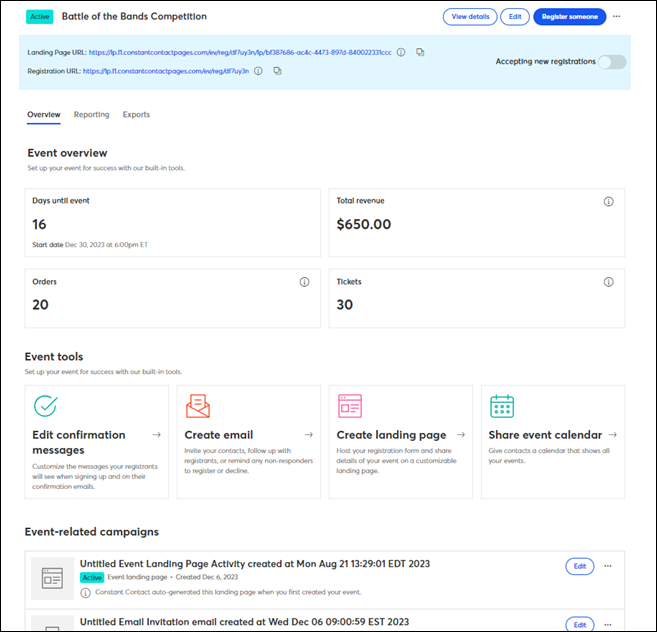Click the Tickets card info icon
The image size is (657, 632).
pyautogui.click(x=608, y=282)
